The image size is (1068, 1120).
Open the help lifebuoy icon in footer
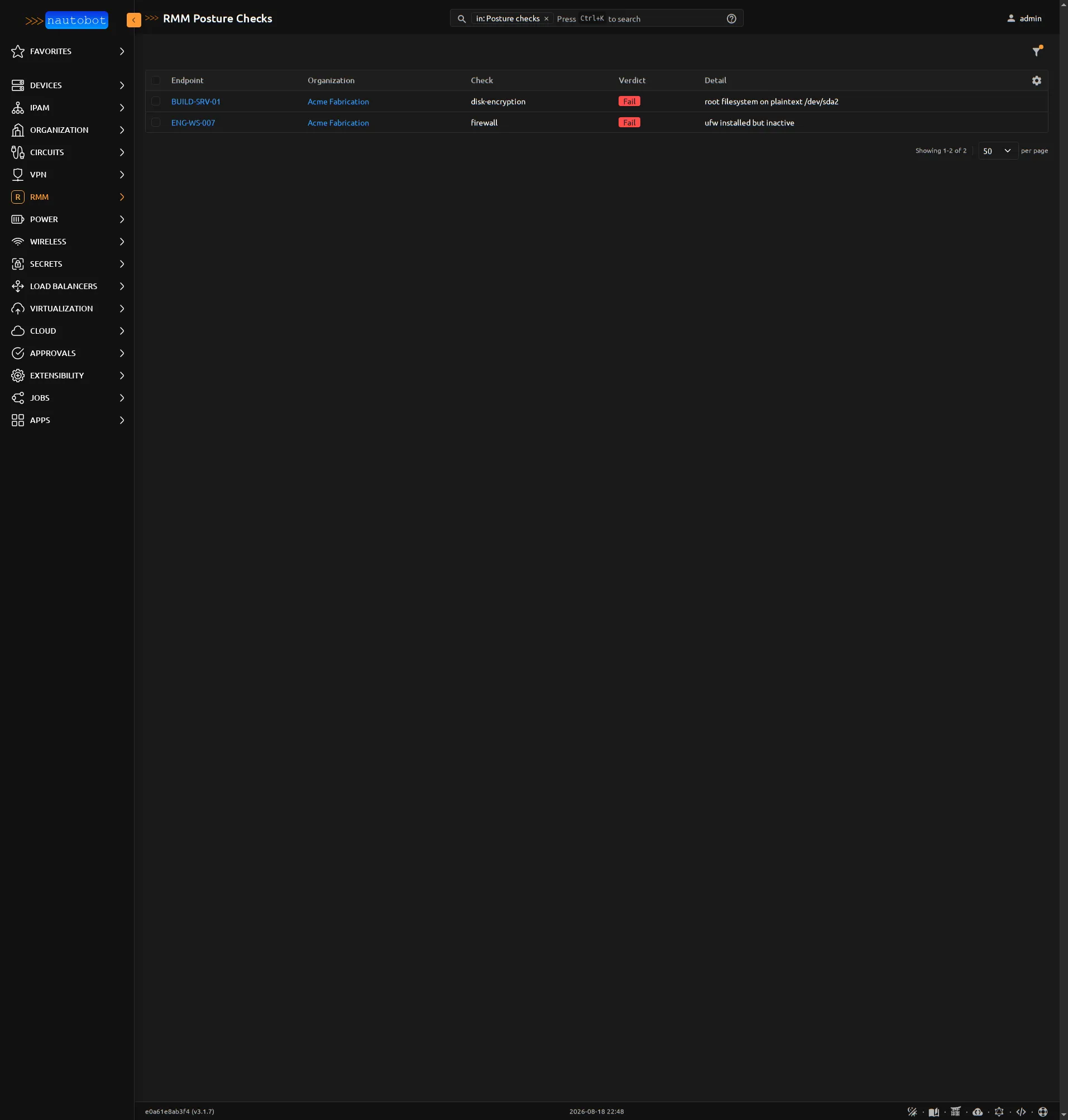click(1043, 1112)
